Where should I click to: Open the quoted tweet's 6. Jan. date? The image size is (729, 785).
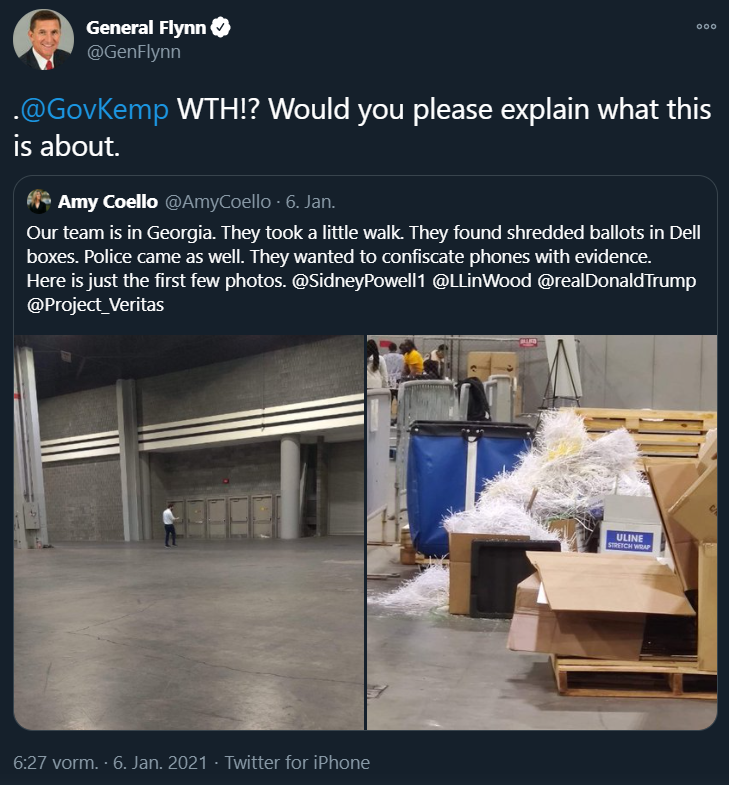click(310, 202)
